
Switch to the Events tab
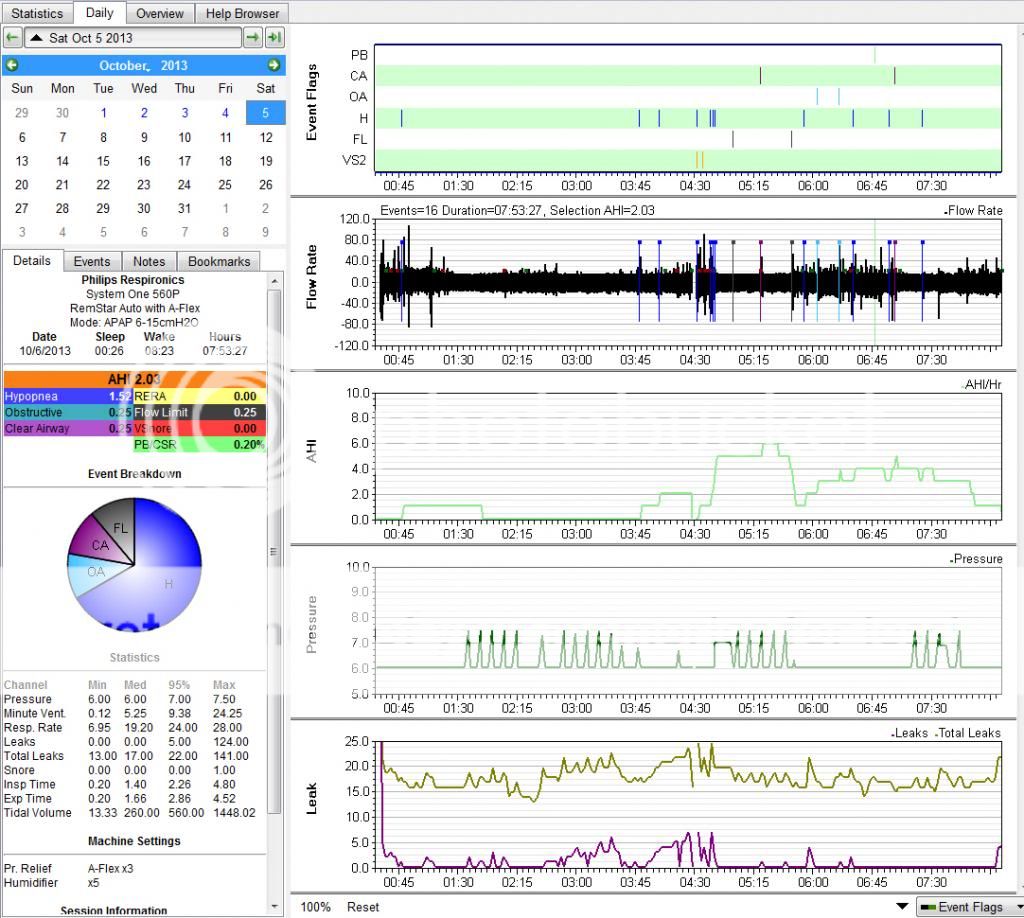(x=92, y=261)
